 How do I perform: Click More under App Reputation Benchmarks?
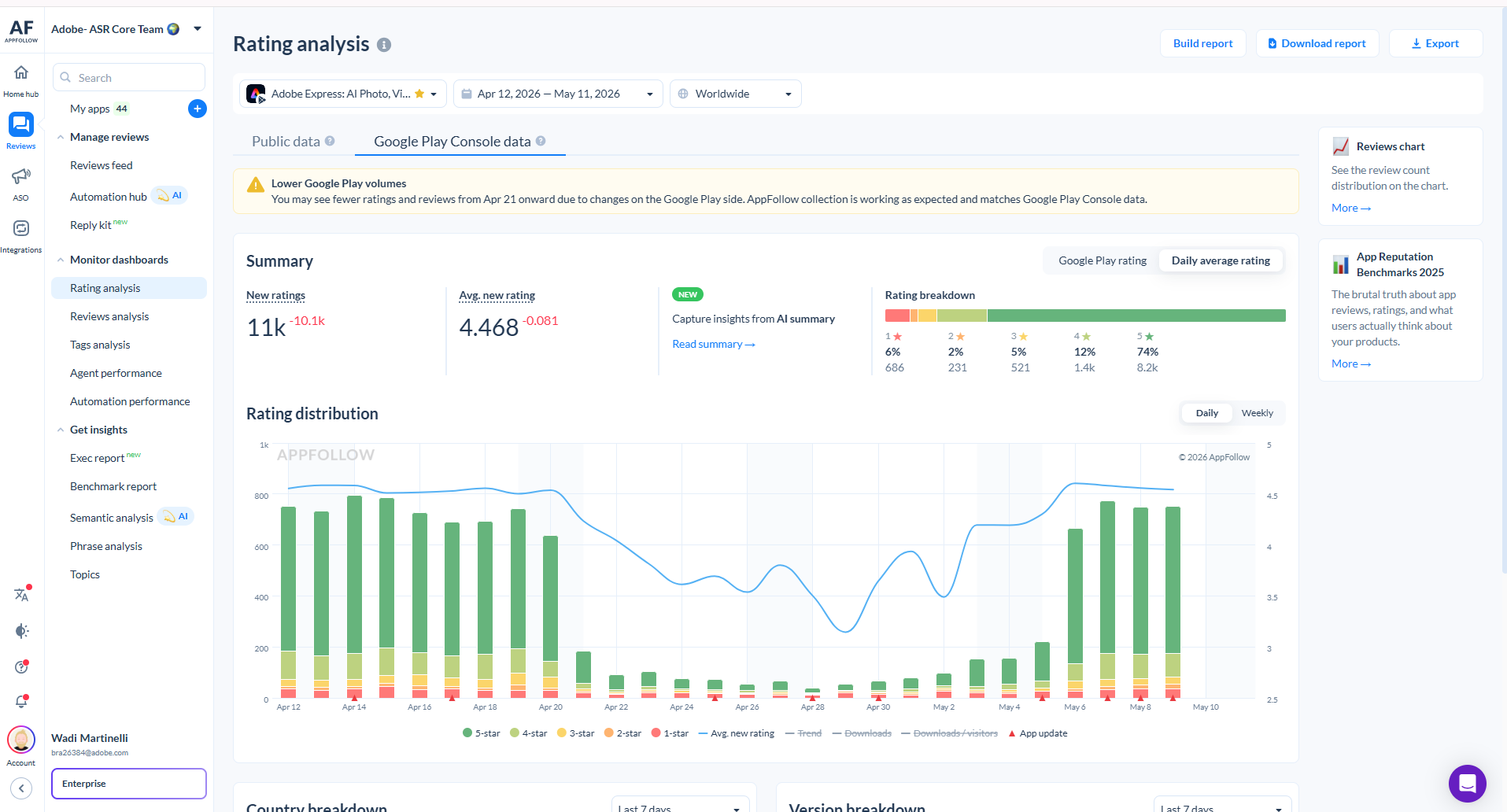tap(1350, 364)
